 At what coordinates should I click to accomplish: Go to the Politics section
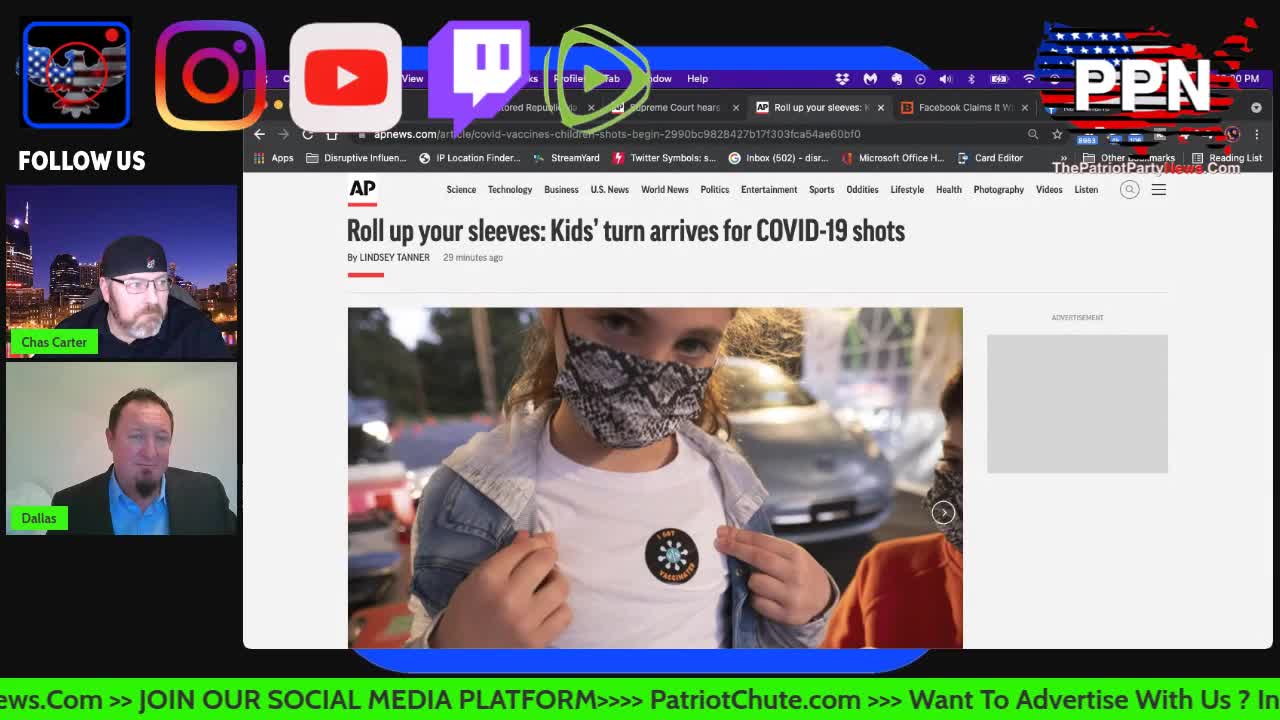(714, 189)
